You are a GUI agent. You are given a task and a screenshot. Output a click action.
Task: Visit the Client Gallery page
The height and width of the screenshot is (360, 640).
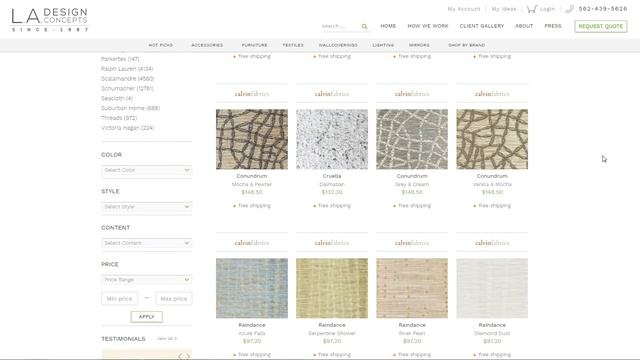pyautogui.click(x=482, y=26)
